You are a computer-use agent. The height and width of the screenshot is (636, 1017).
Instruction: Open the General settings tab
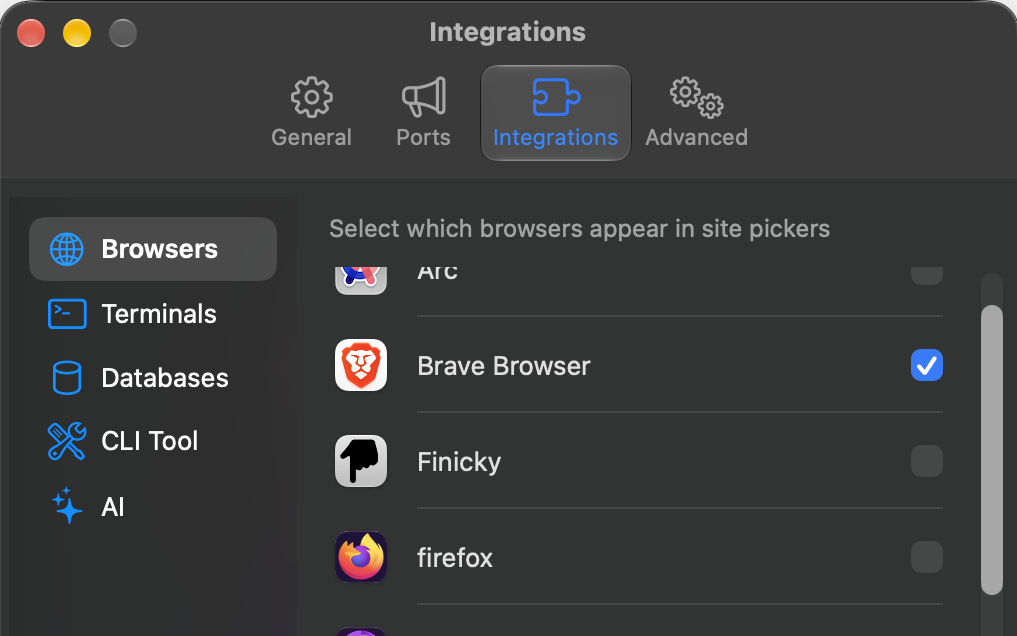tap(311, 113)
